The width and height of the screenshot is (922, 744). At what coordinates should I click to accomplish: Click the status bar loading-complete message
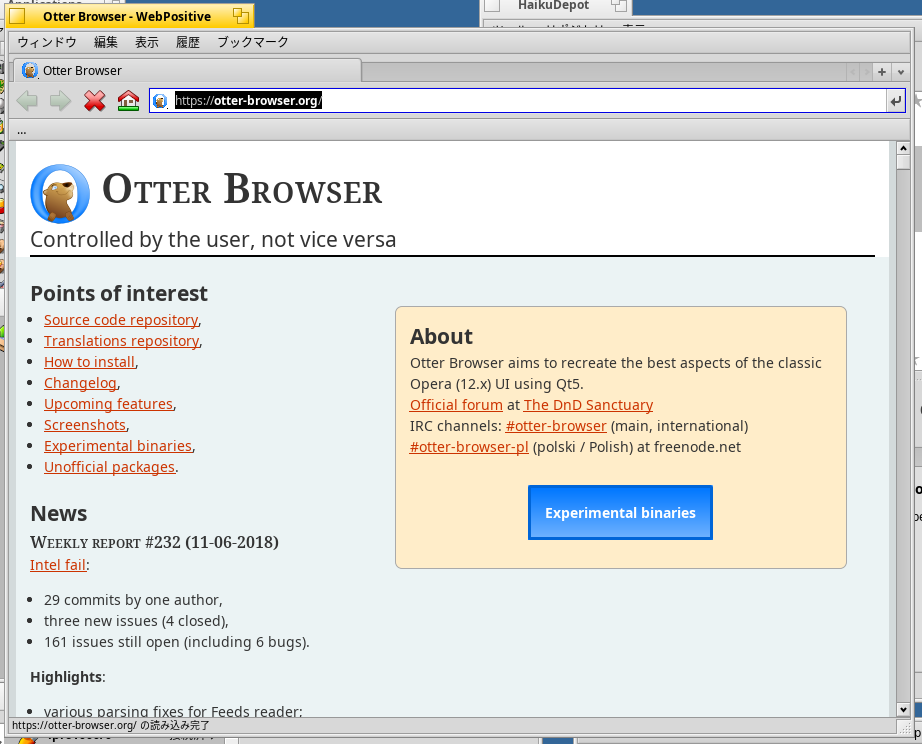point(111,726)
